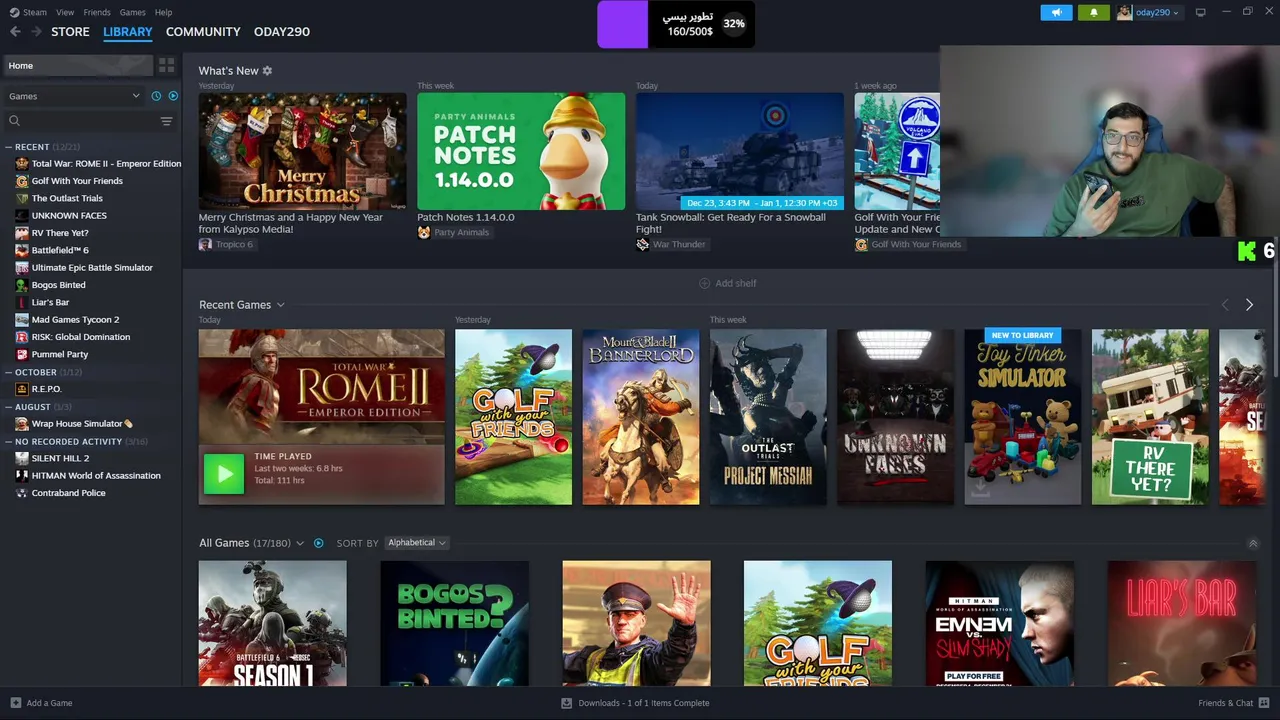The image size is (1280, 720).
Task: Switch to the LIBRARY tab
Action: point(128,32)
